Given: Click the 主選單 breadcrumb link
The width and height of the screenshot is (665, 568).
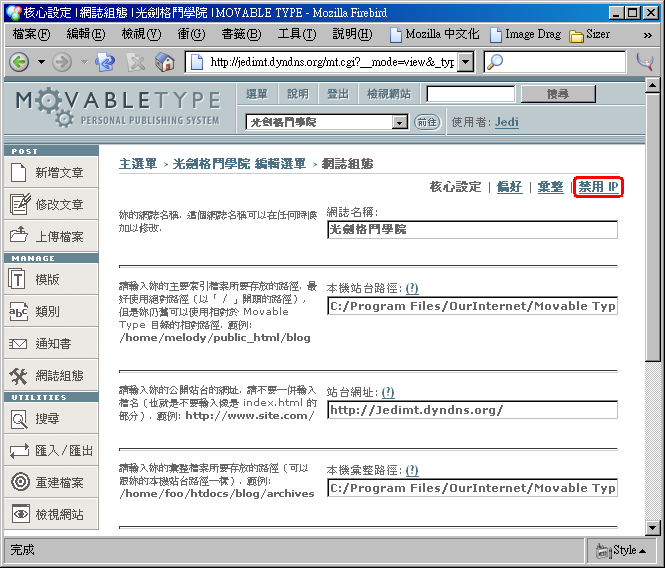Looking at the screenshot, I should 138,164.
